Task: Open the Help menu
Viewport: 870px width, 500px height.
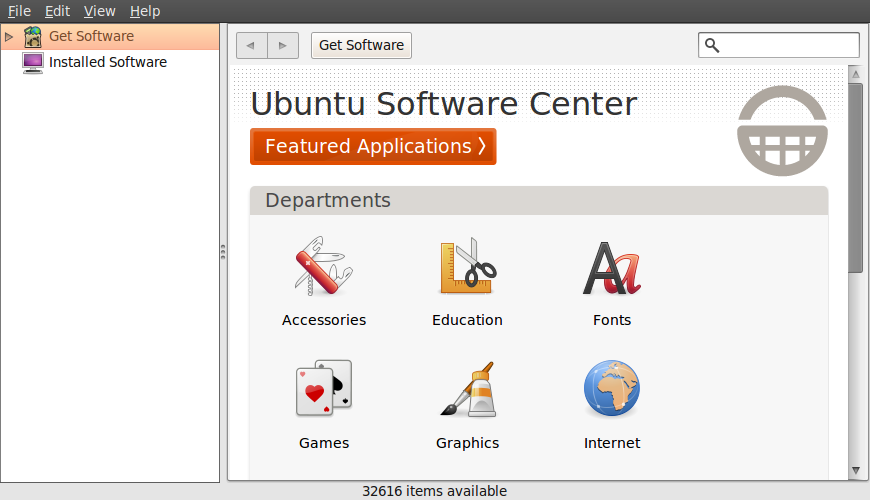Action: tap(145, 11)
